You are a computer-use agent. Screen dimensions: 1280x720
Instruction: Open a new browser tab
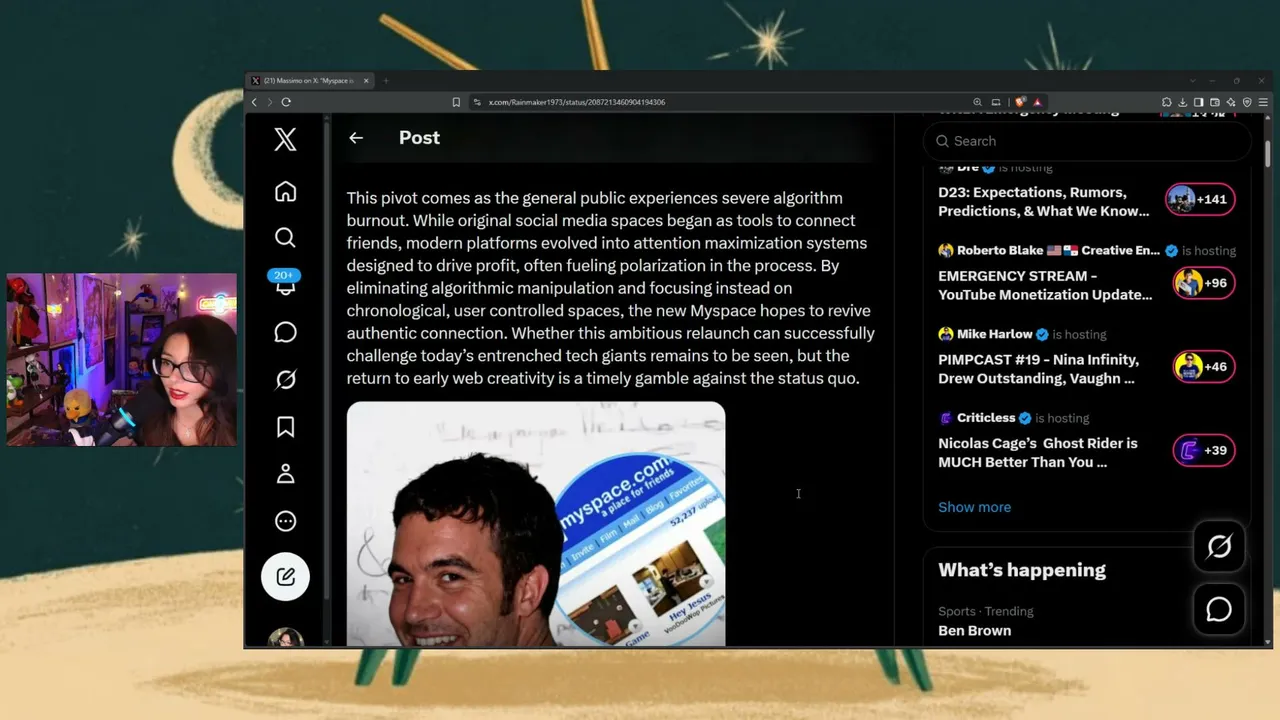(x=385, y=81)
